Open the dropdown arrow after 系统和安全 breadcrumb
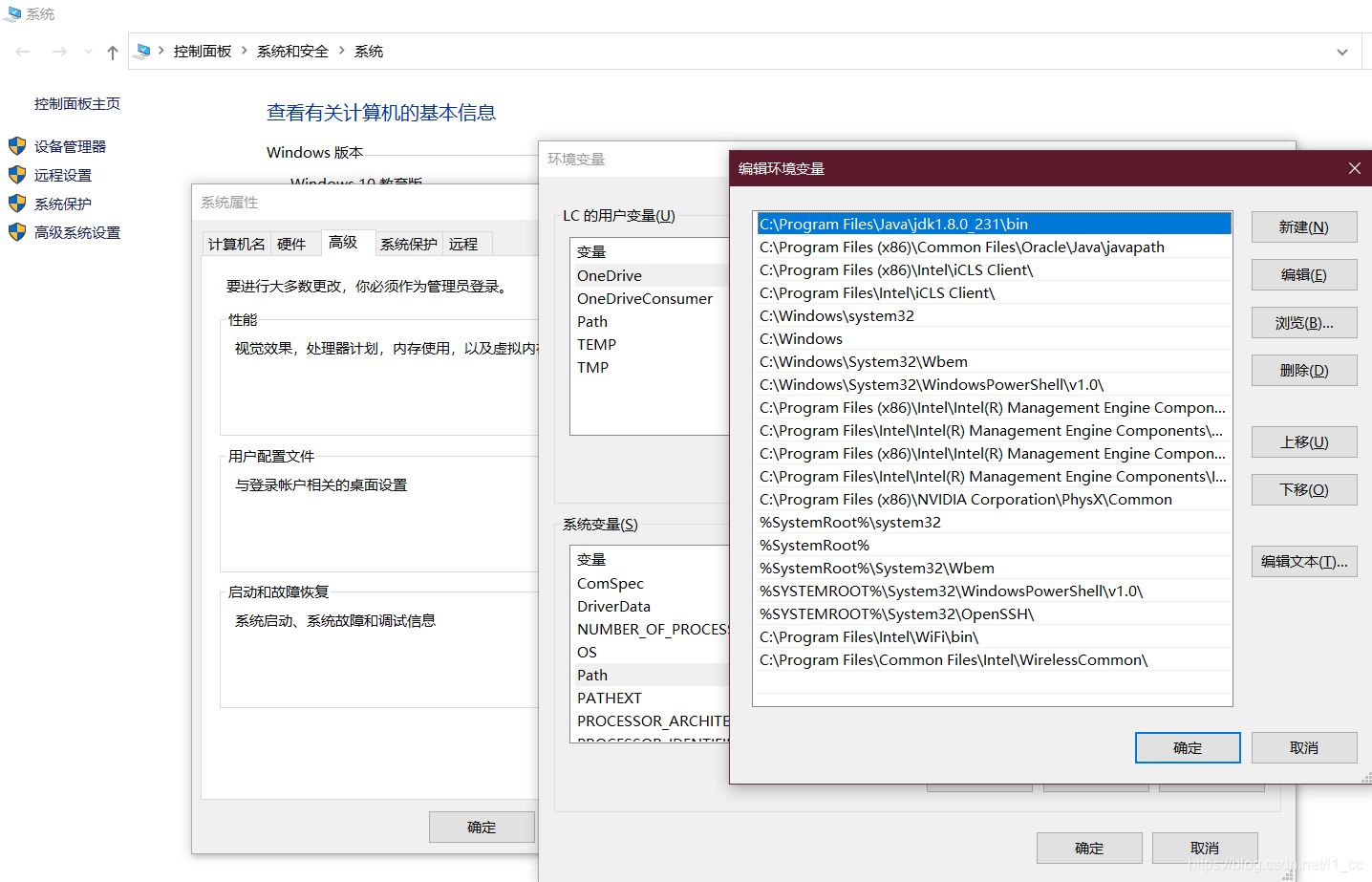Image resolution: width=1372 pixels, height=882 pixels. click(341, 51)
